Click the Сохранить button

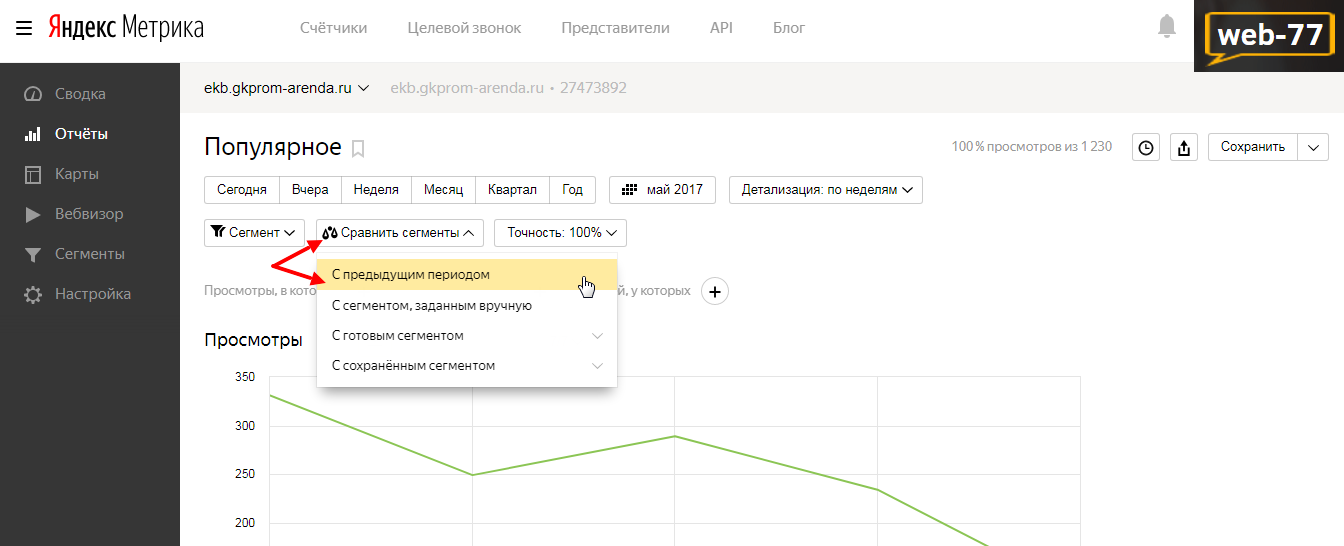1253,147
